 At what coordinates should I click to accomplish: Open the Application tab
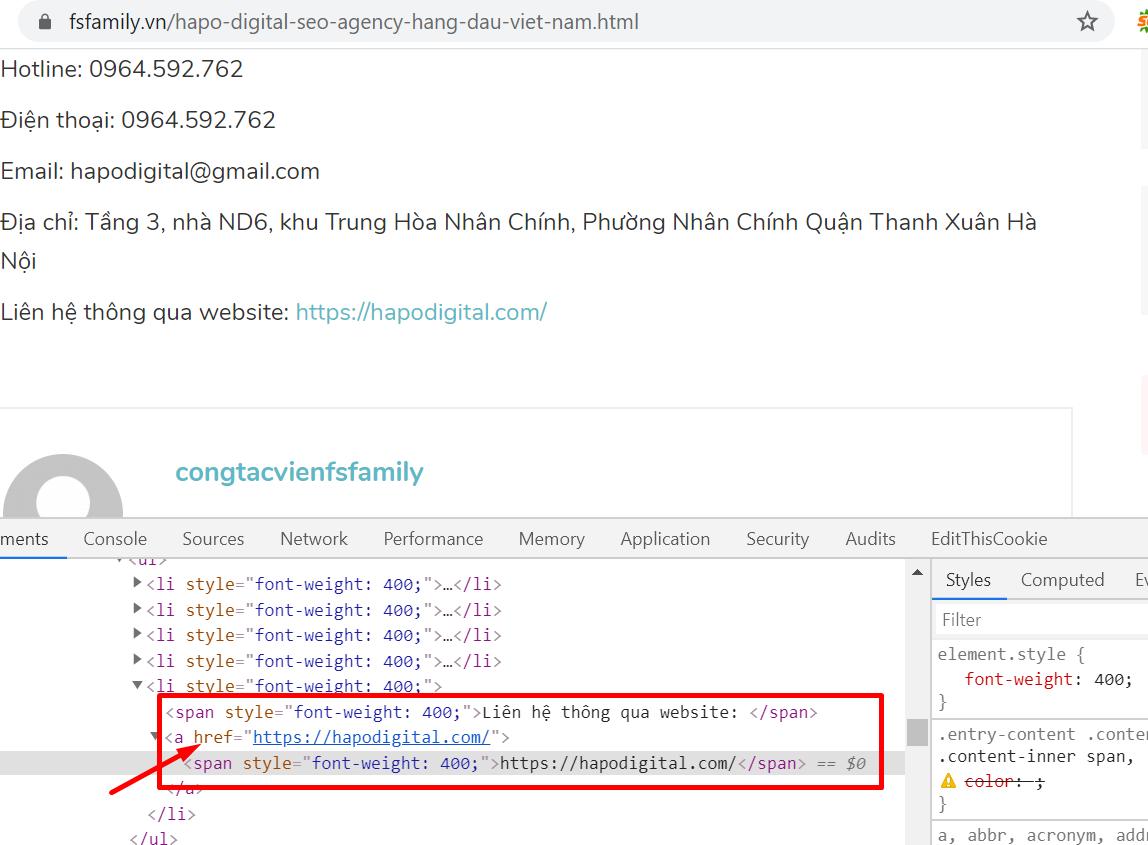click(x=666, y=539)
